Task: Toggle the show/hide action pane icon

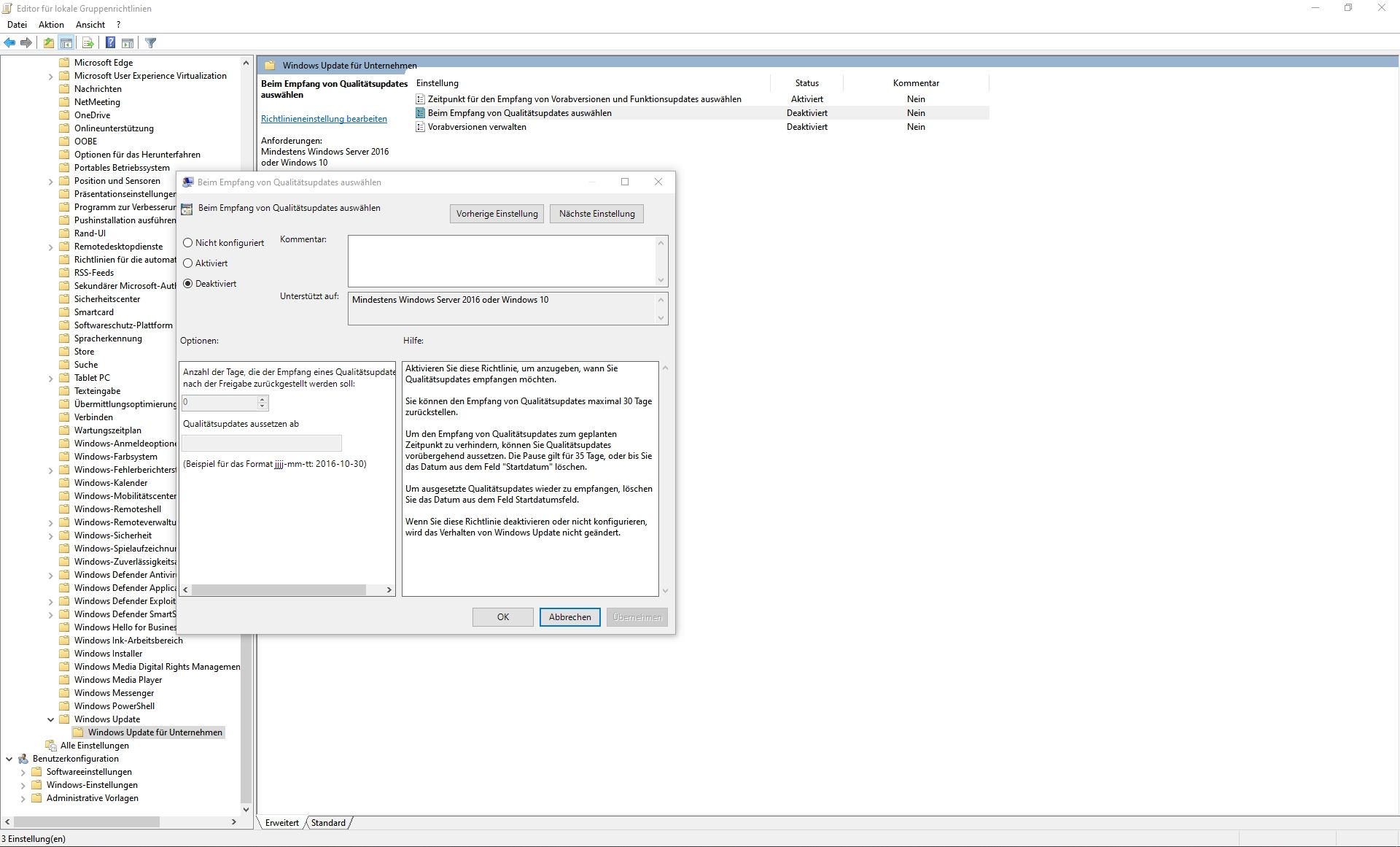Action: (128, 43)
